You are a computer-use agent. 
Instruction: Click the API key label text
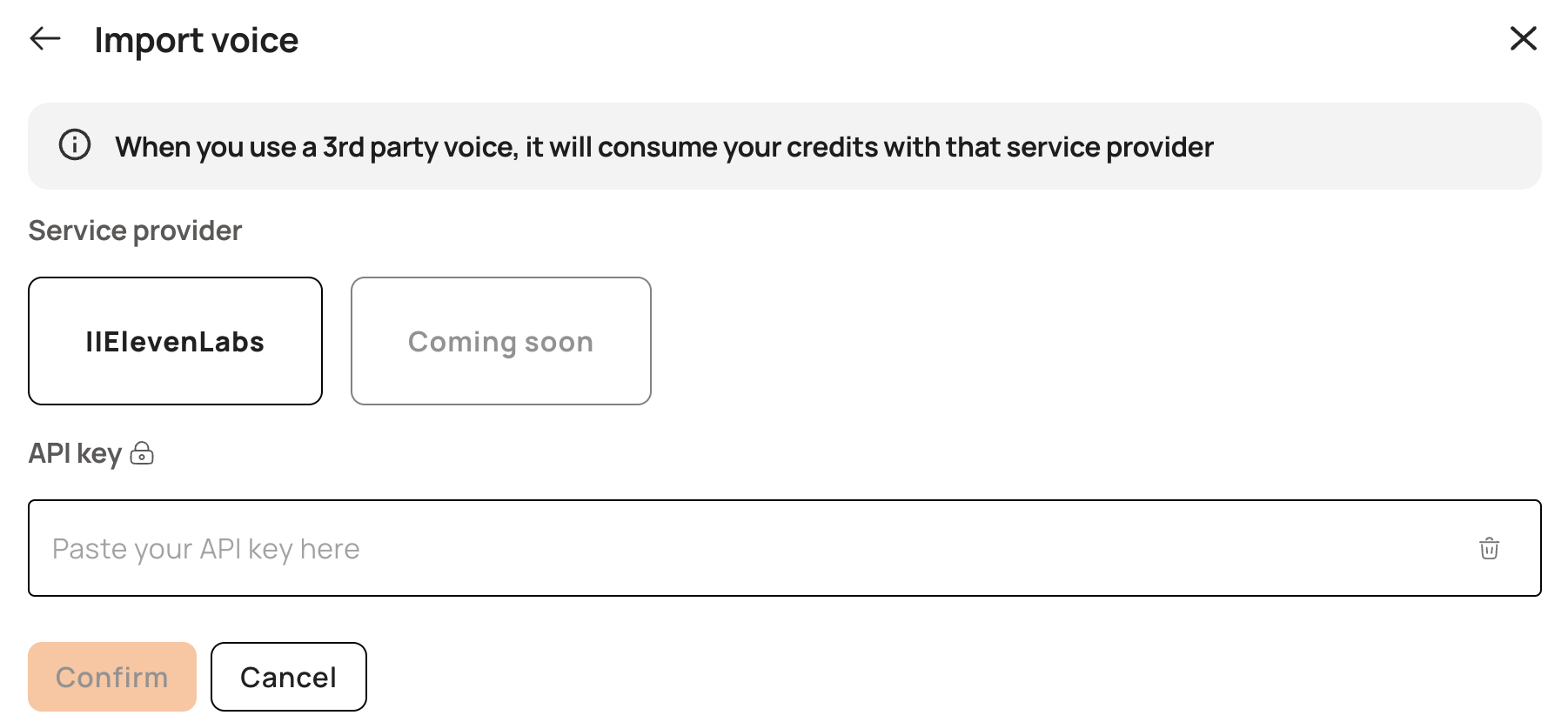point(75,453)
